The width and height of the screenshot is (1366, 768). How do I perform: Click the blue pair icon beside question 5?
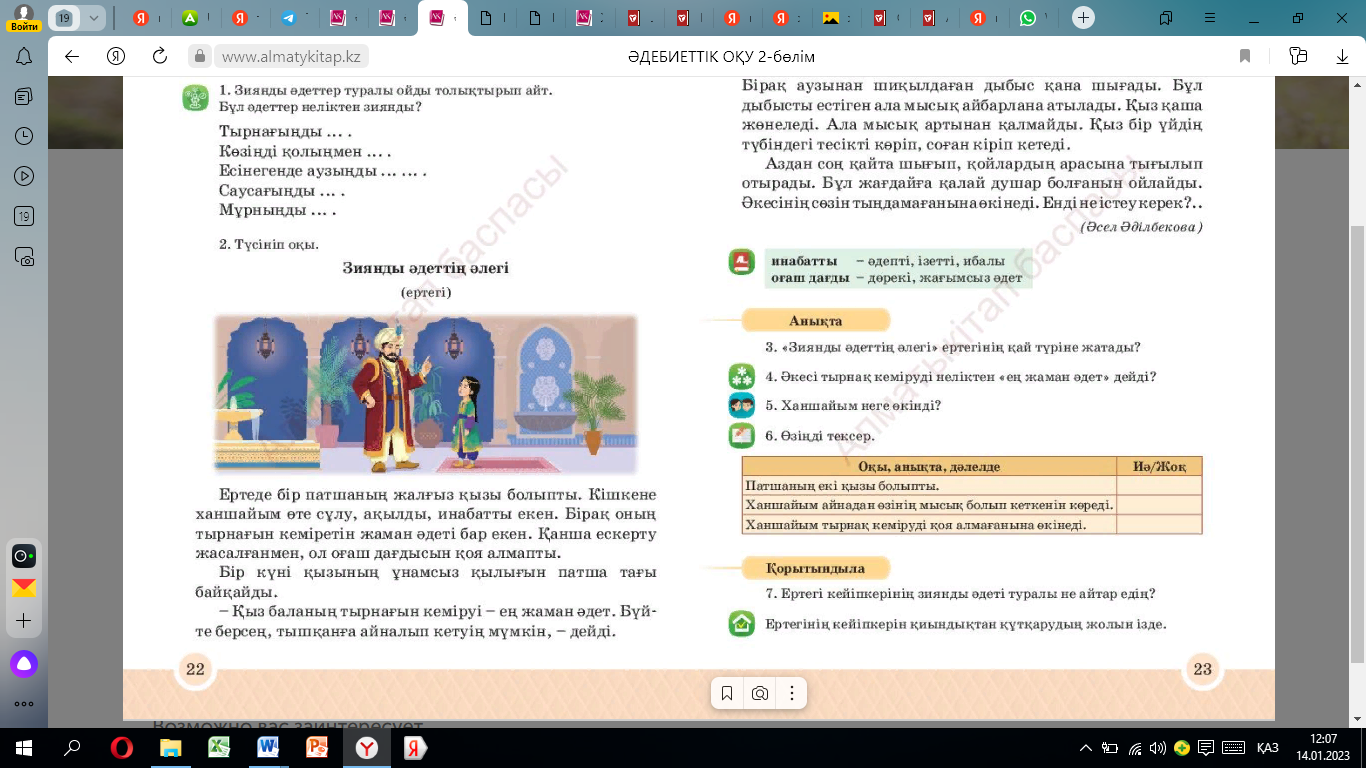(x=741, y=406)
